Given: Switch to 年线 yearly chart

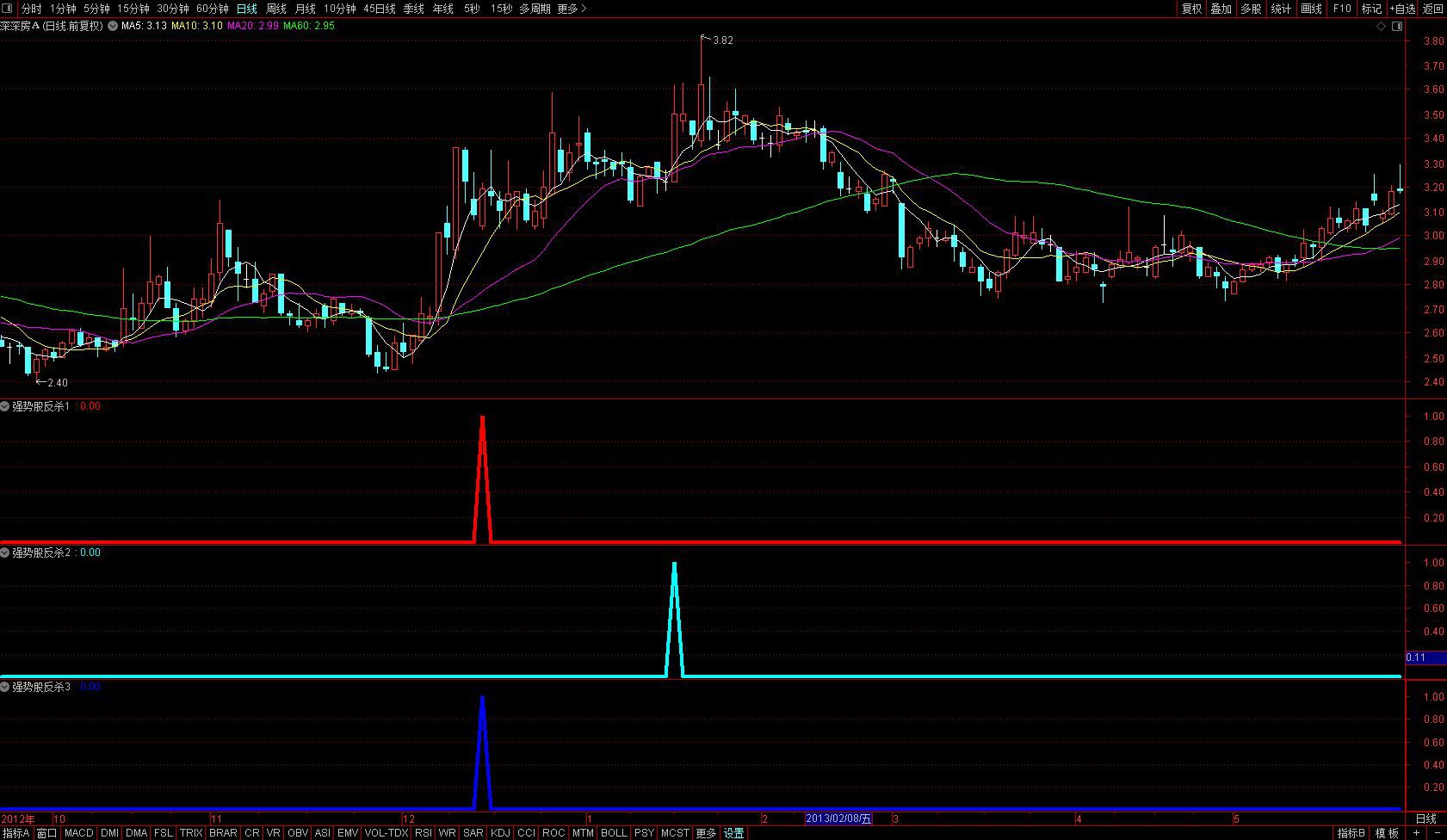Looking at the screenshot, I should pyautogui.click(x=443, y=9).
